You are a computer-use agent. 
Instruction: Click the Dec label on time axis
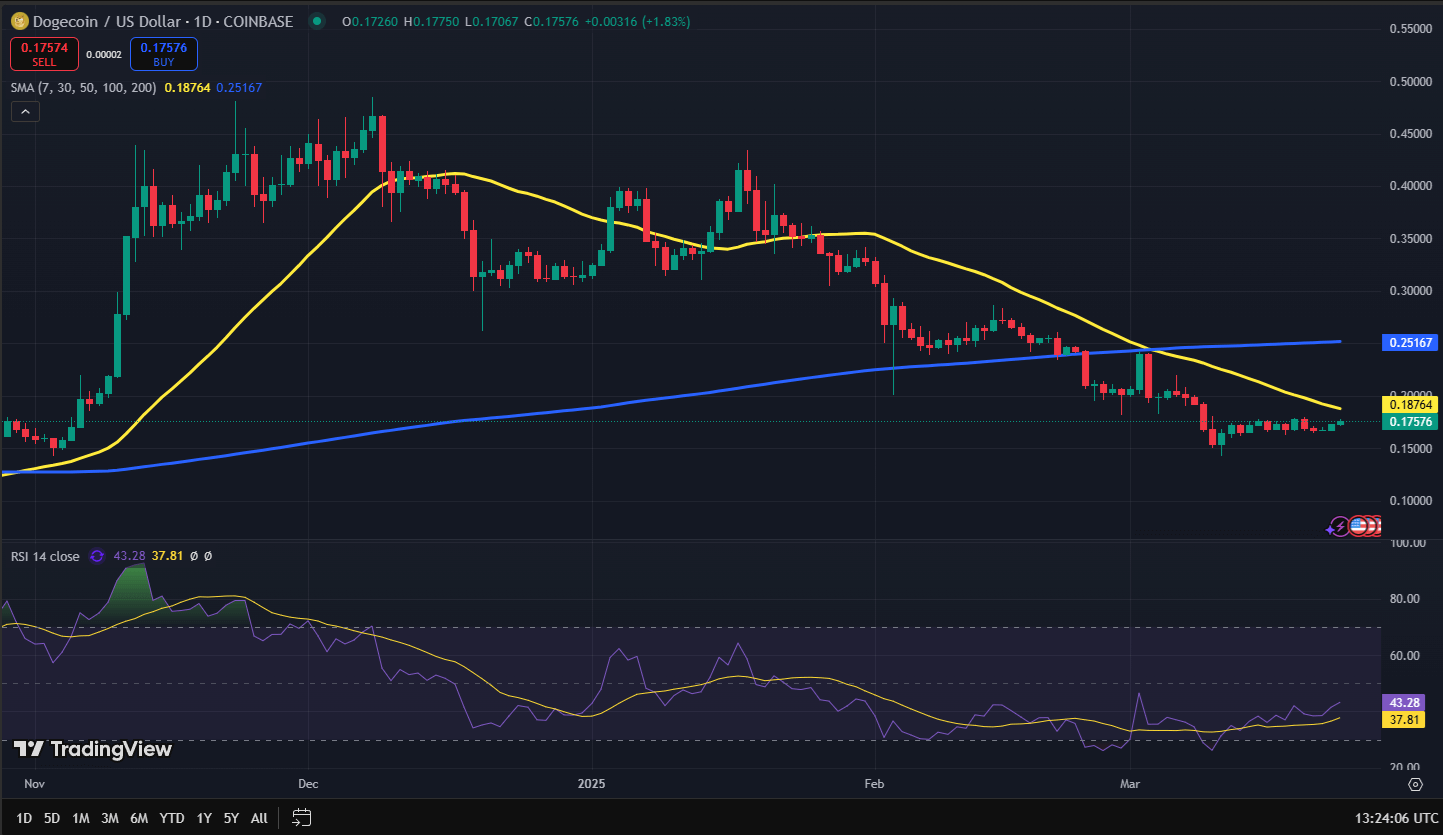coord(307,784)
